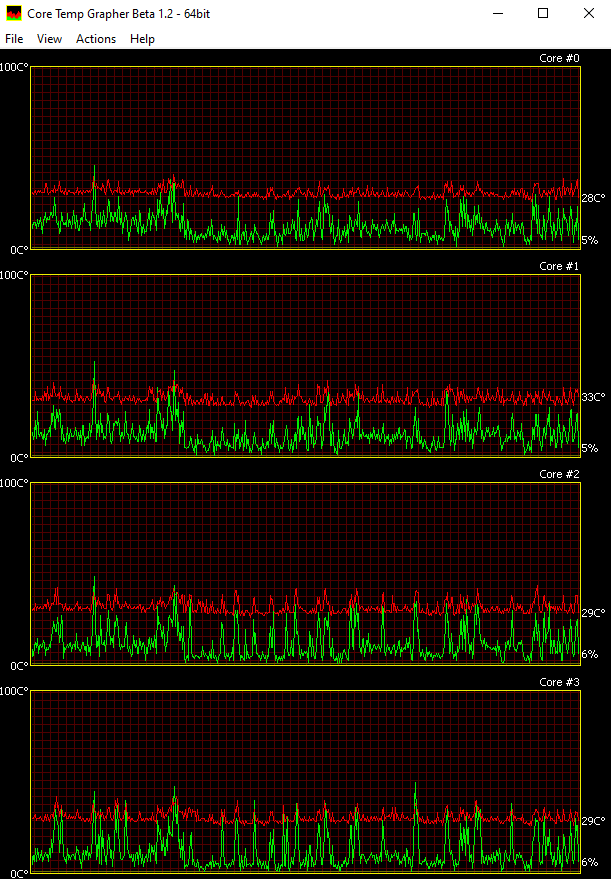Click the Core Temp Grapher app icon
Screen dimensions: 611x879
point(13,13)
